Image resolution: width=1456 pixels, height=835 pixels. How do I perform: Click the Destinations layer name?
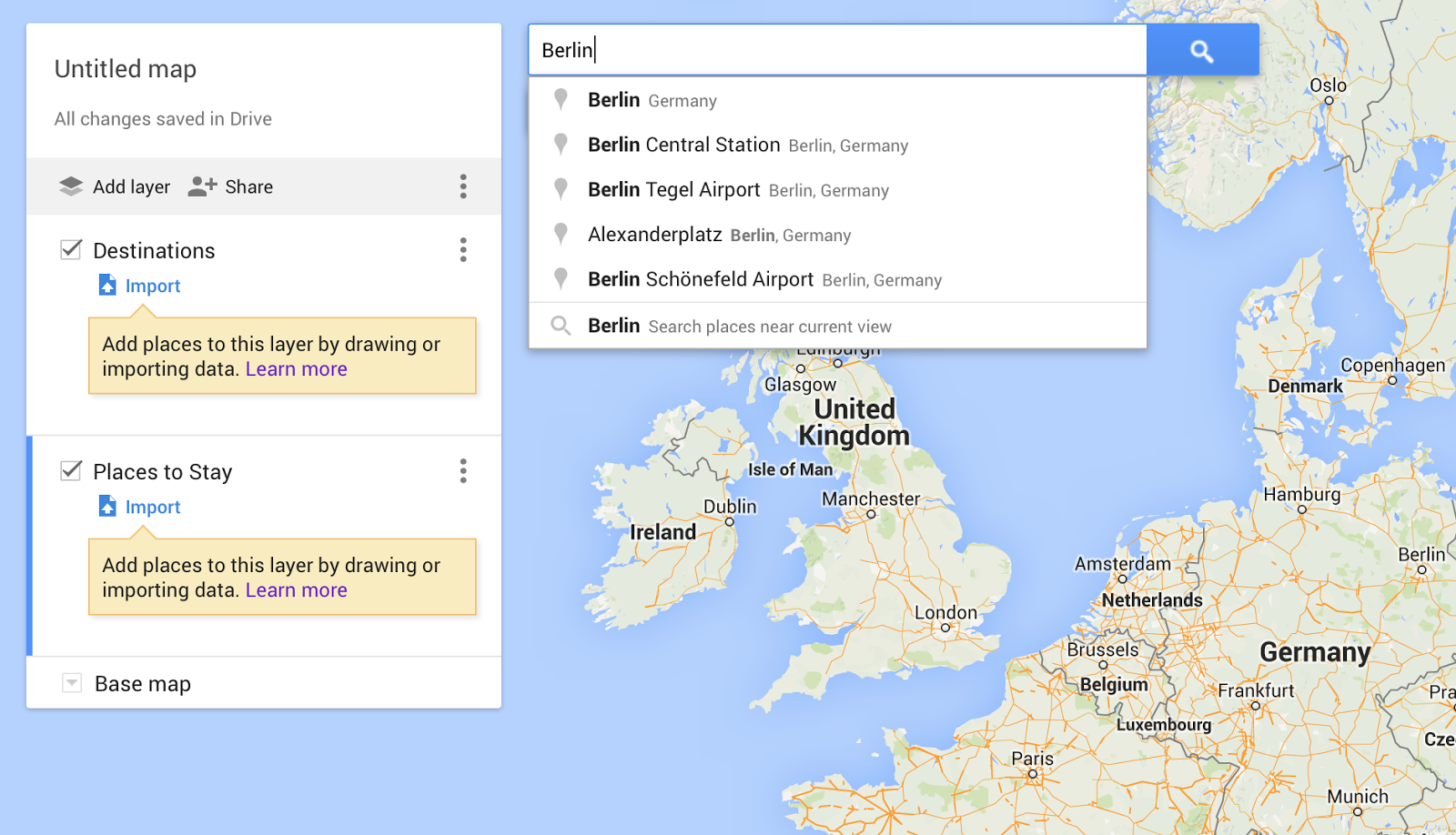point(155,251)
